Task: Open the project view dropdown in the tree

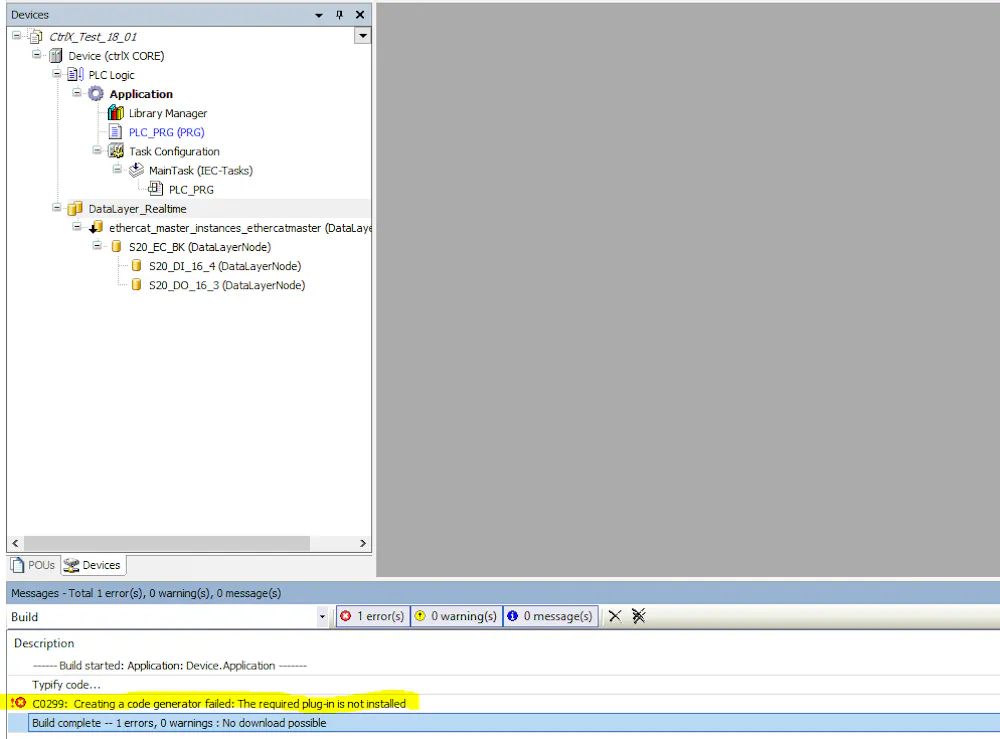Action: pos(362,36)
